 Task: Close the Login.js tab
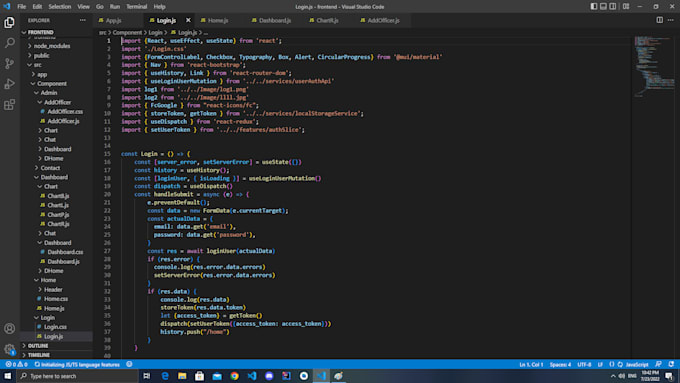coord(188,20)
